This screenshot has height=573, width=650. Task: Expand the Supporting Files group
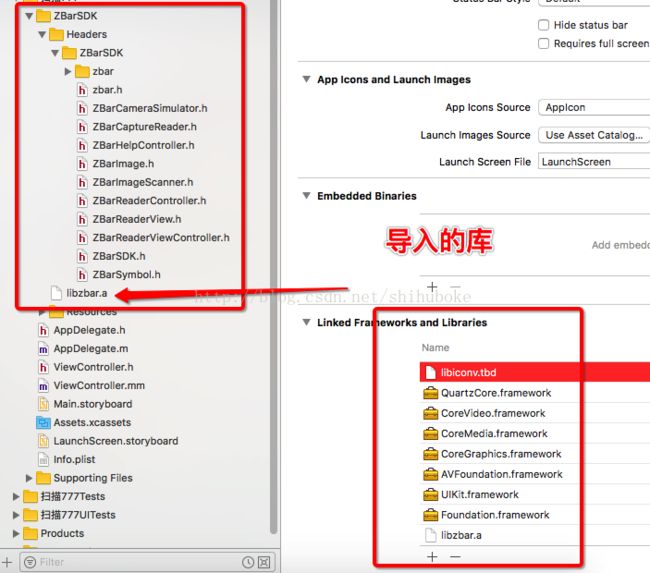point(29,478)
